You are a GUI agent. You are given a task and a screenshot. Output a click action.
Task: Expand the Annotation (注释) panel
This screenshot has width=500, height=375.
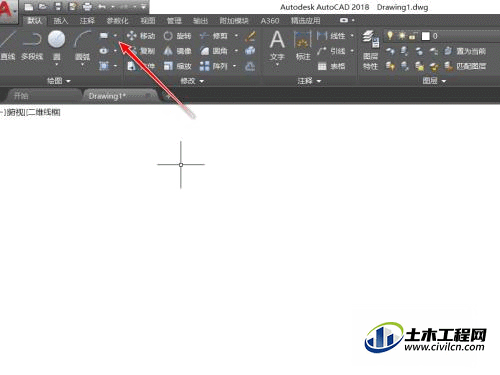309,81
